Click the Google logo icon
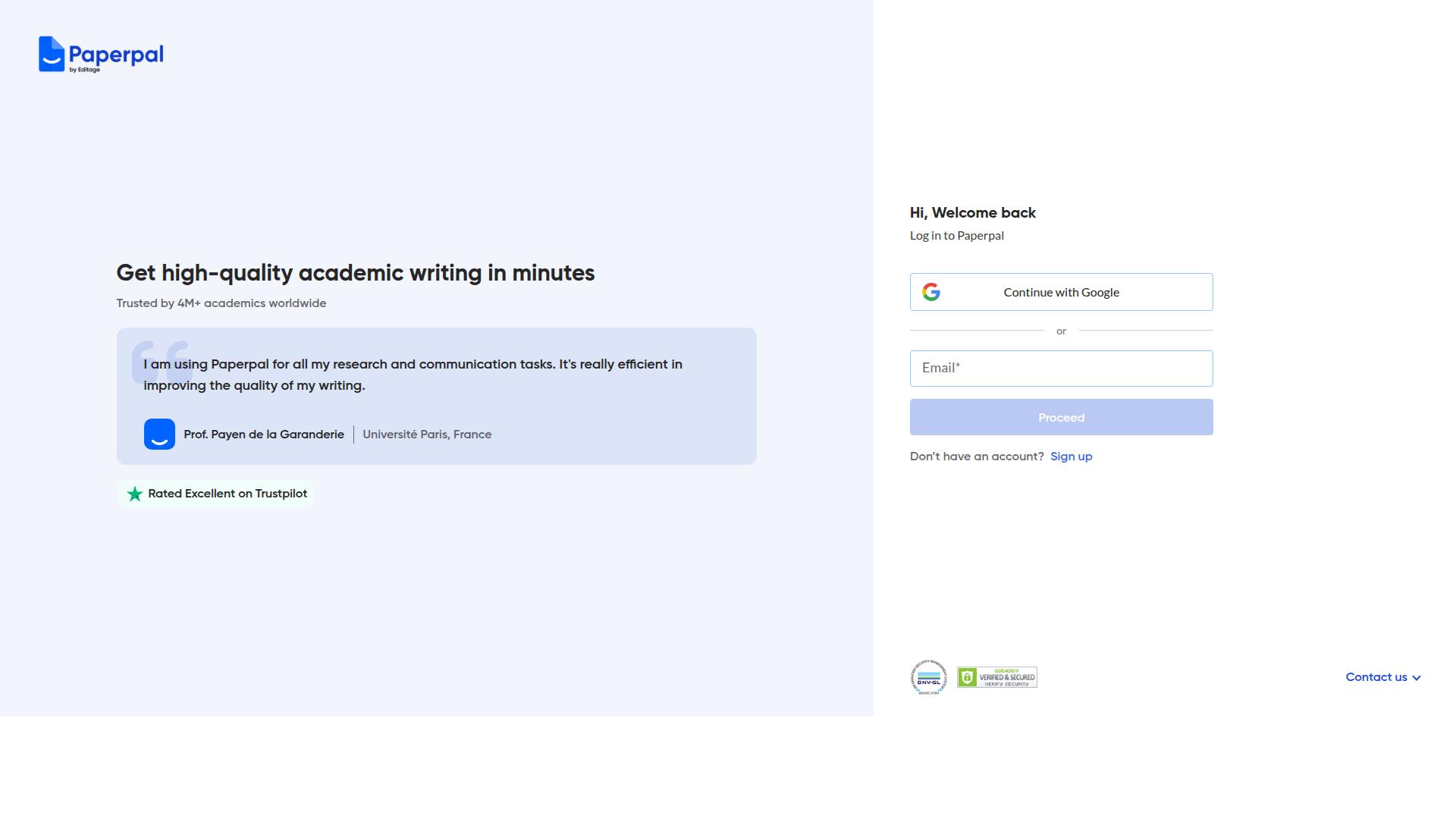 [x=931, y=292]
